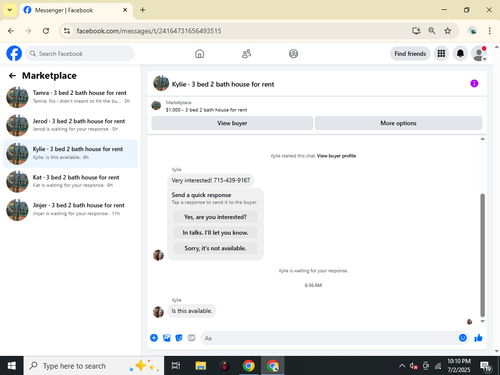Image resolution: width=500 pixels, height=375 pixels.
Task: Click the muted volume tray icon
Action: click(414, 366)
